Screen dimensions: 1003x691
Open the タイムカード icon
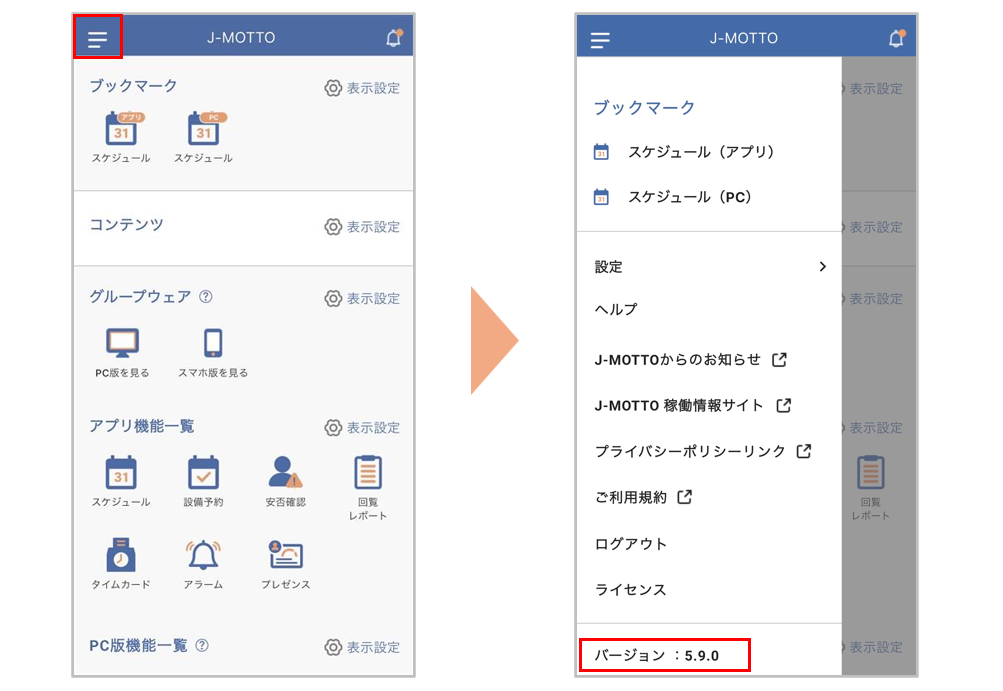pos(121,555)
